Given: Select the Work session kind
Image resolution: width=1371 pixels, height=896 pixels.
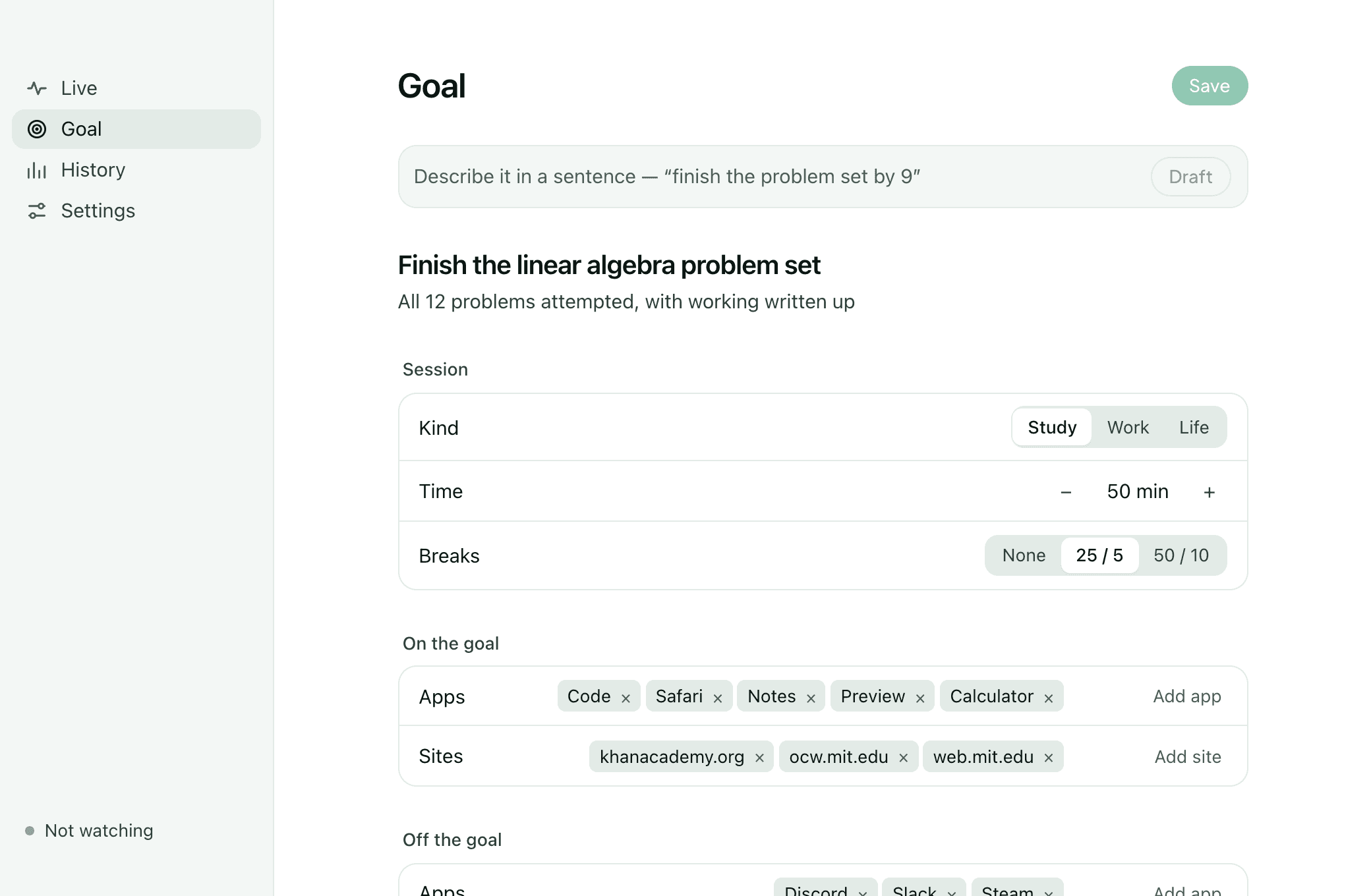Looking at the screenshot, I should click(1128, 428).
